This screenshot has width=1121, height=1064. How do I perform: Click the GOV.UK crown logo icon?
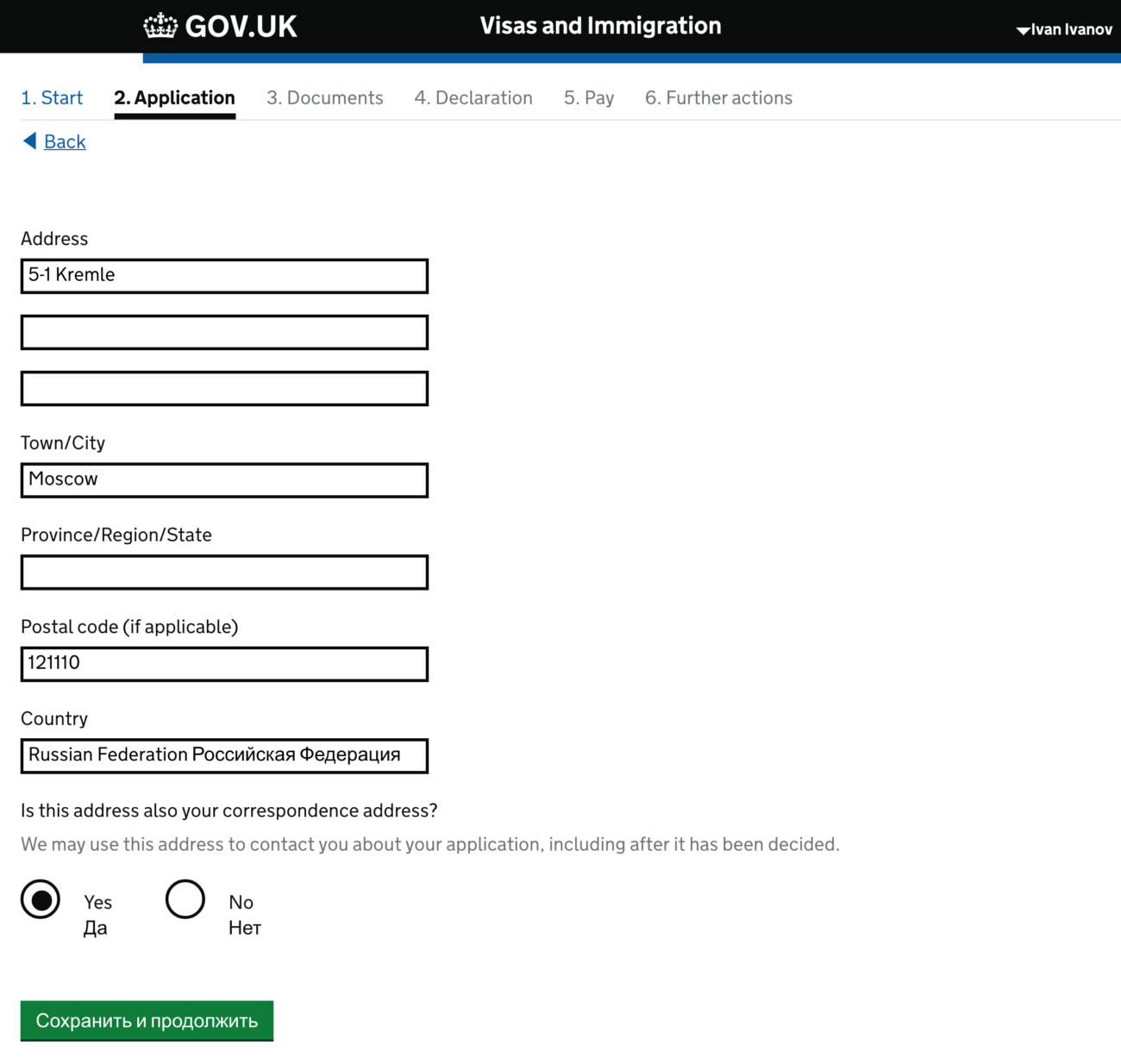[160, 26]
